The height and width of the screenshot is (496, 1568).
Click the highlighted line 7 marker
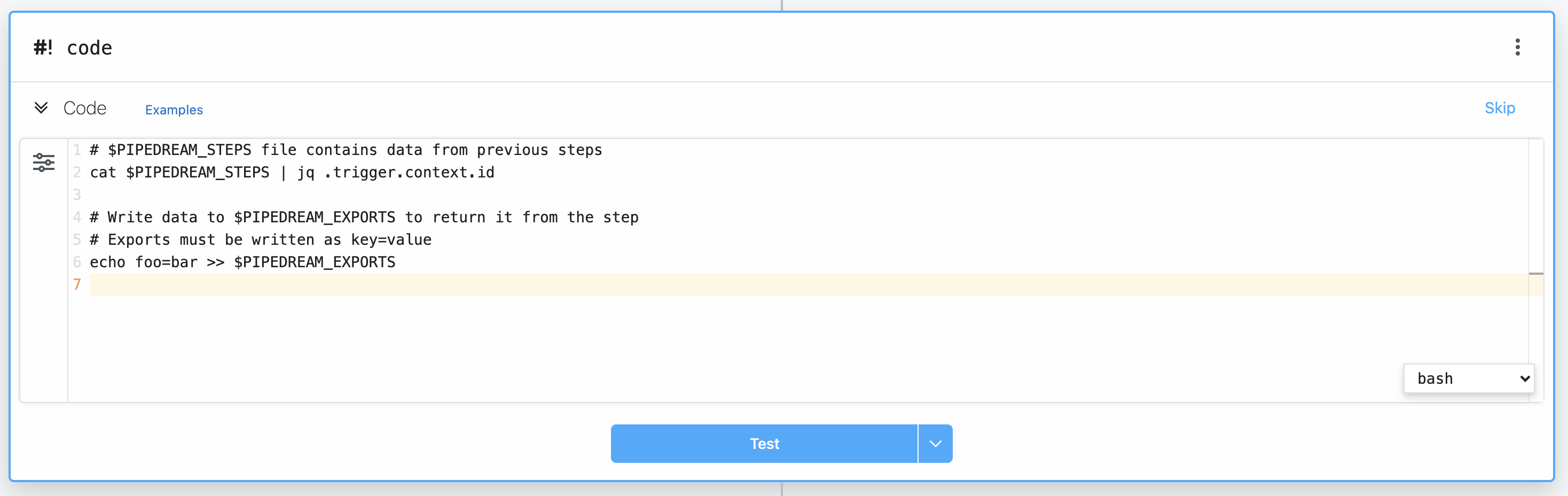pyautogui.click(x=77, y=284)
